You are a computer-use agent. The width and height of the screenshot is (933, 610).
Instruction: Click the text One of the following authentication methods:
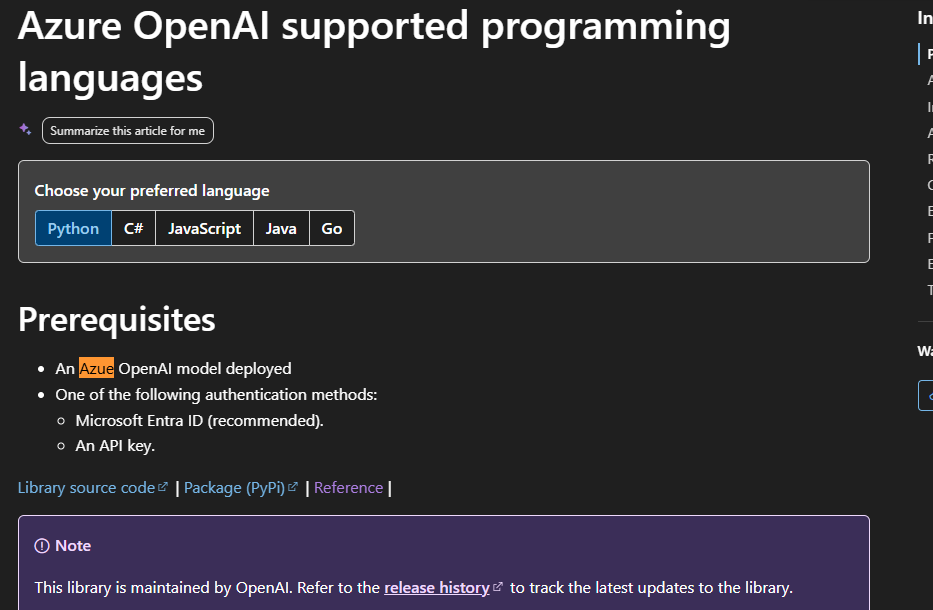216,395
